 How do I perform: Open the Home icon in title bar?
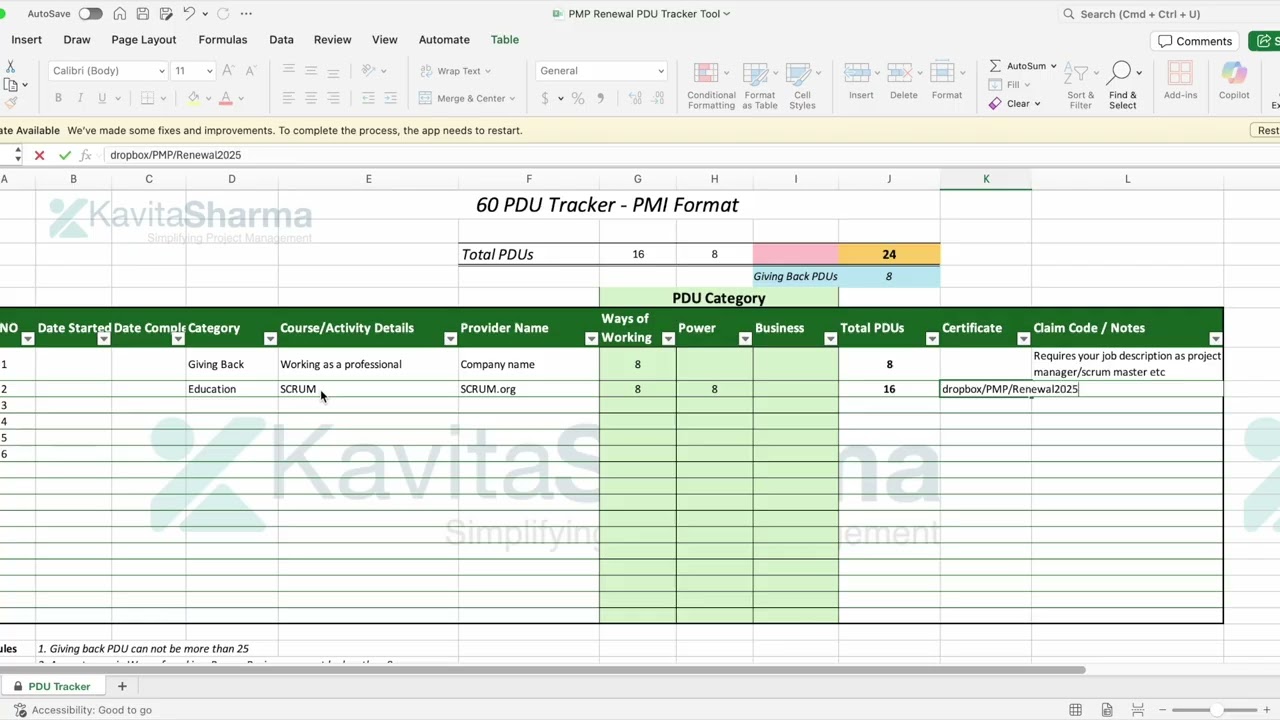tap(120, 14)
